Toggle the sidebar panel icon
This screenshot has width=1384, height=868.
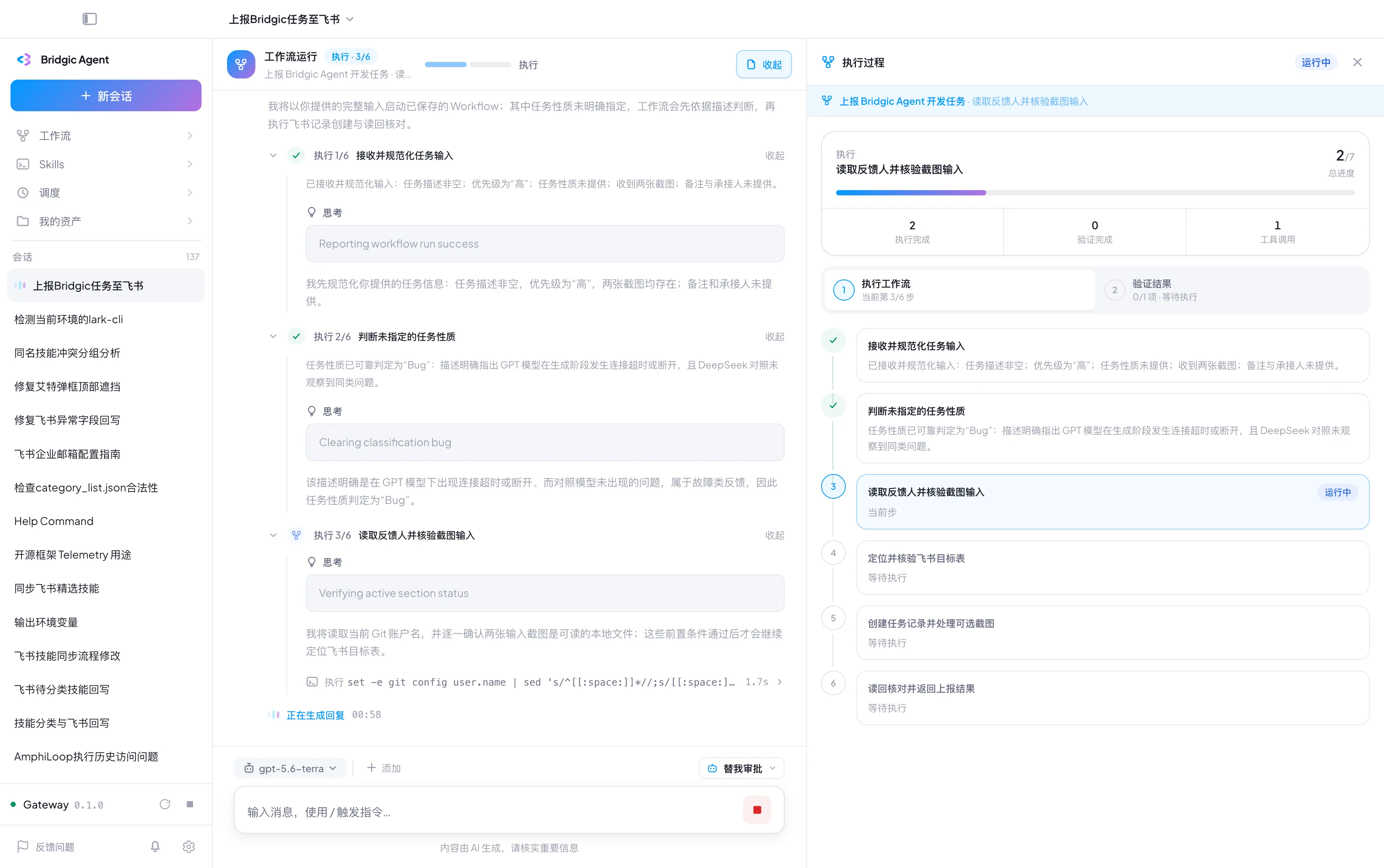89,19
